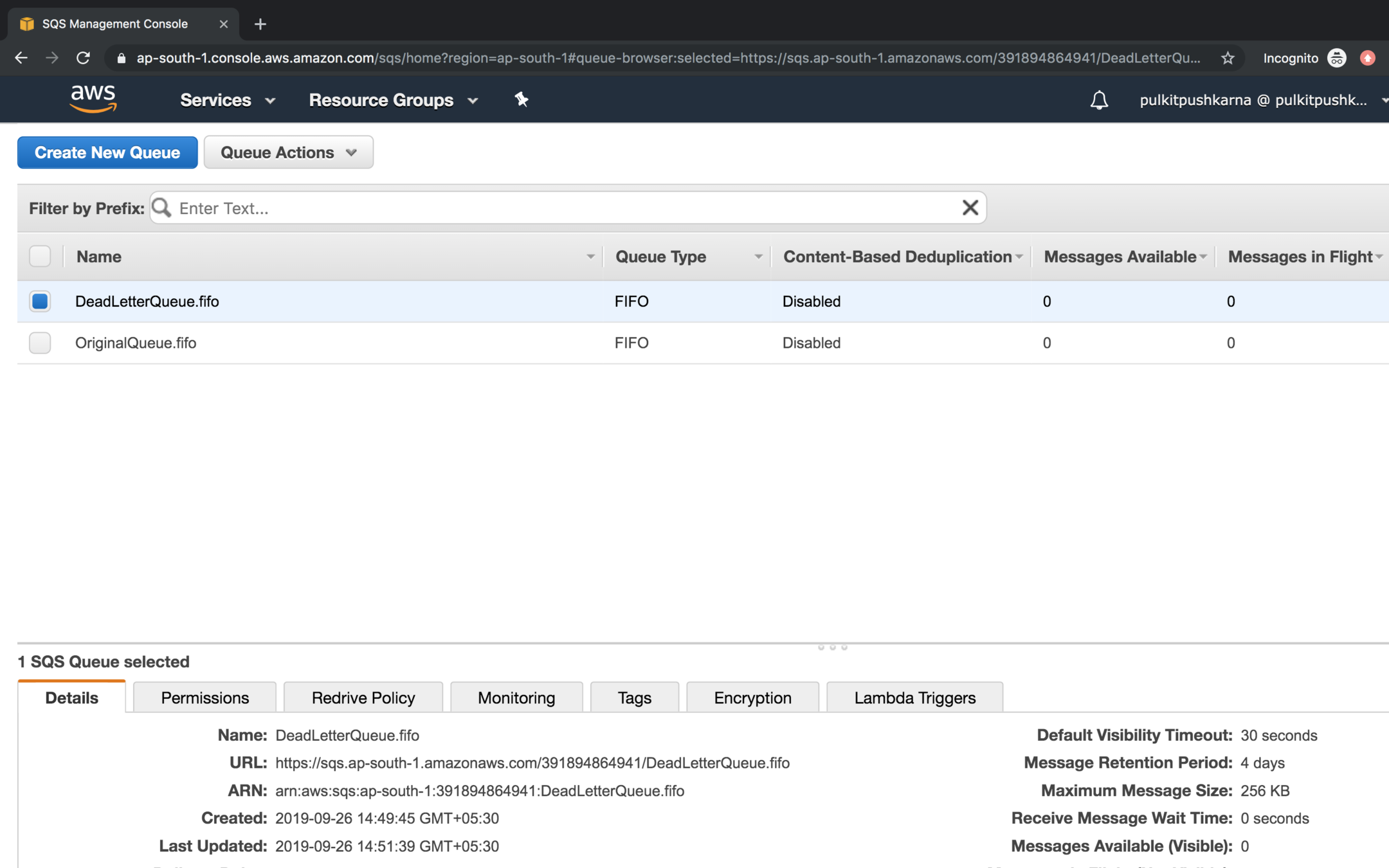Uncheck the DeadLetterQueue.fifo checkbox
This screenshot has height=868, width=1389.
pyautogui.click(x=40, y=301)
